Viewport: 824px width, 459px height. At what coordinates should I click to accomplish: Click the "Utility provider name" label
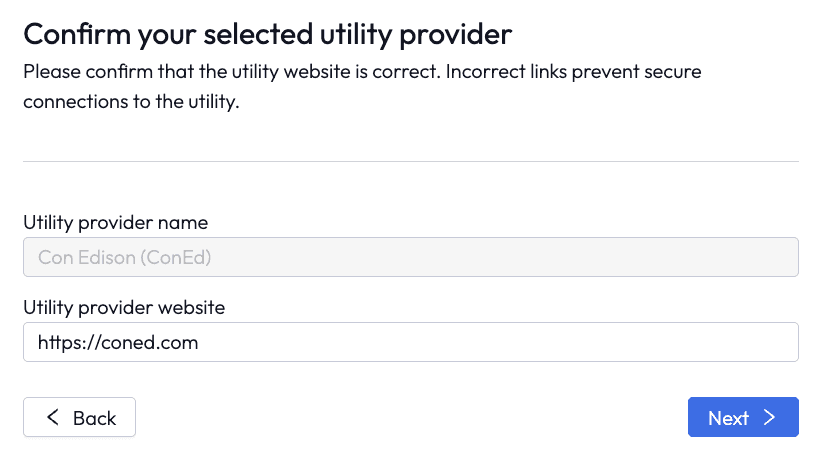point(116,222)
